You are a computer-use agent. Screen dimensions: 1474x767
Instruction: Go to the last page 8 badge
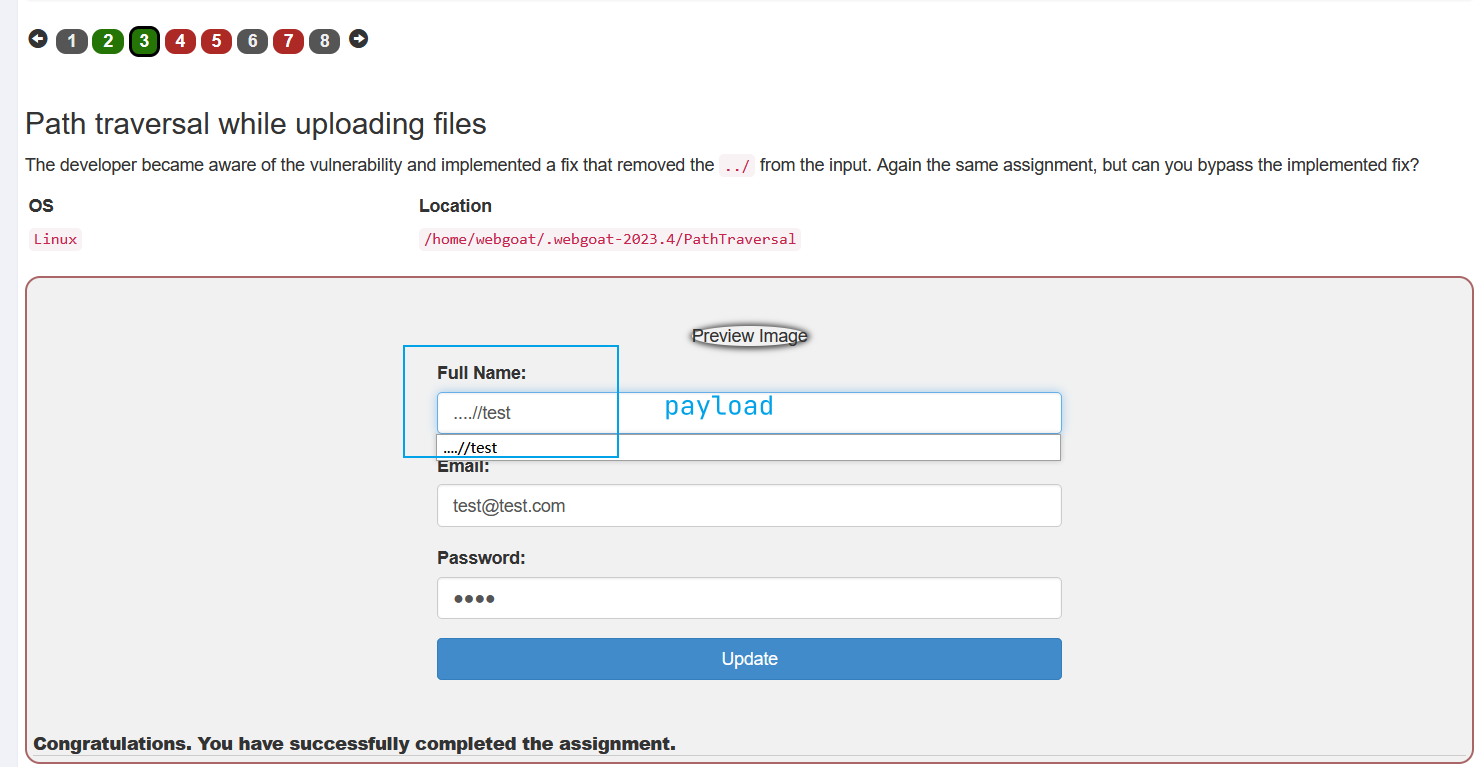[324, 41]
